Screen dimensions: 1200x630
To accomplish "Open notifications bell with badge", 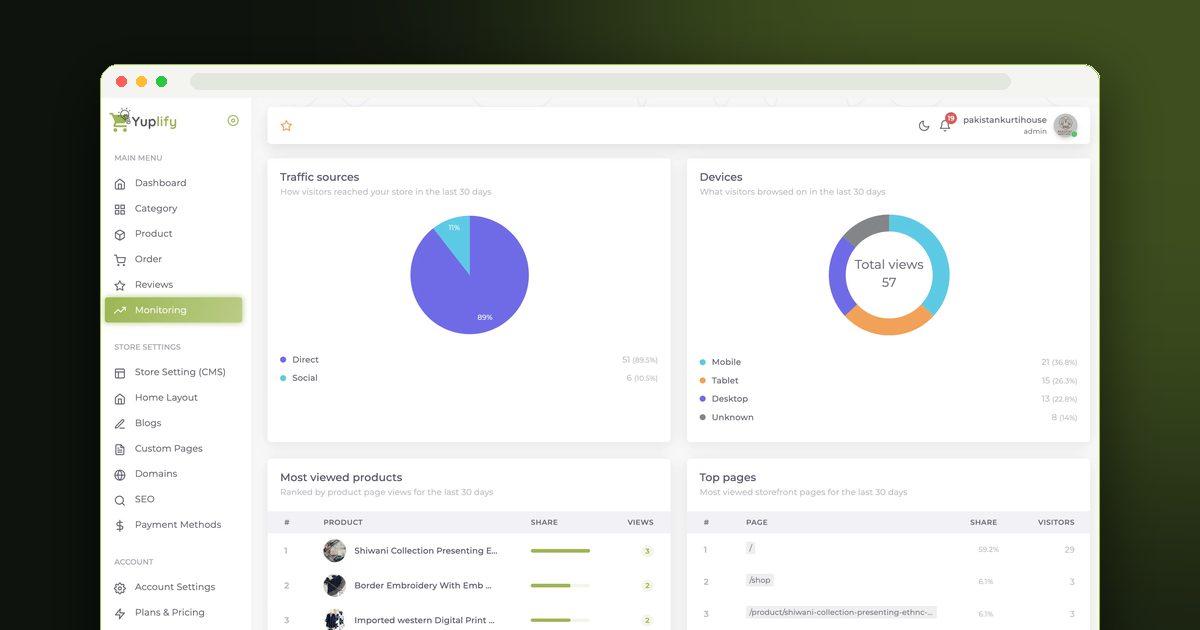I will pyautogui.click(x=945, y=124).
